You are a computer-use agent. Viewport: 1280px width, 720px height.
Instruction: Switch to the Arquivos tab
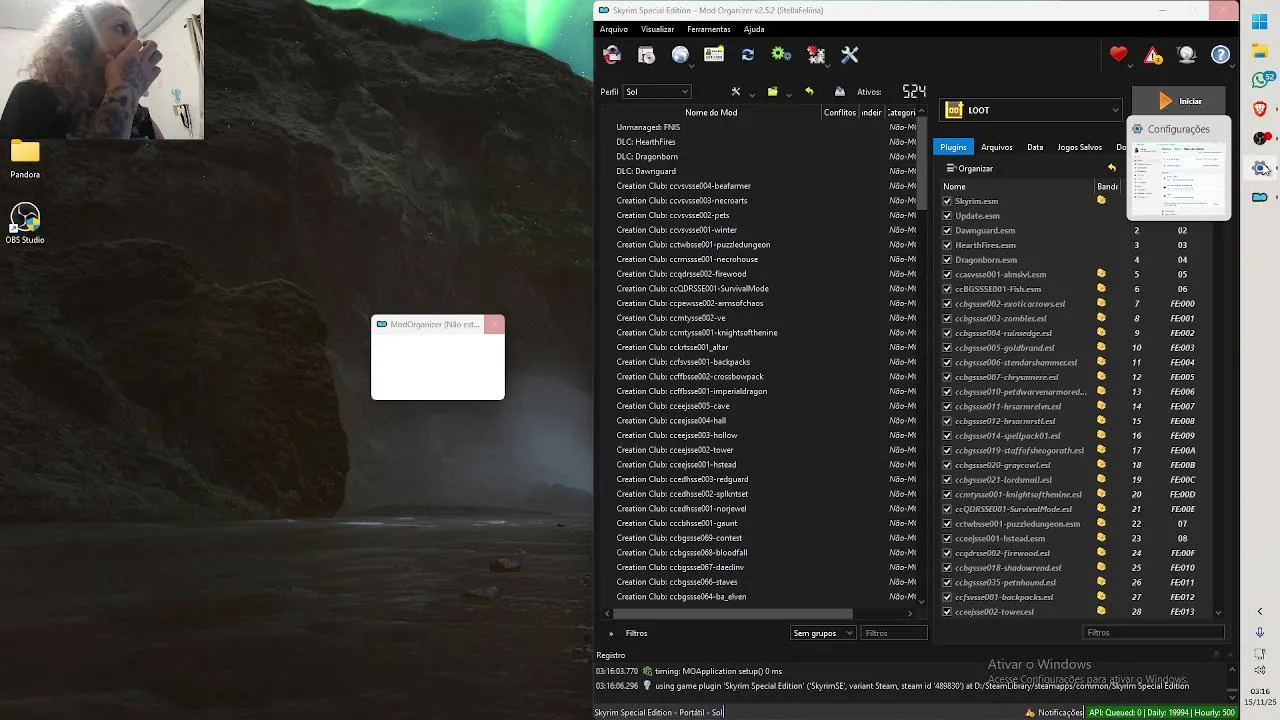[x=996, y=147]
